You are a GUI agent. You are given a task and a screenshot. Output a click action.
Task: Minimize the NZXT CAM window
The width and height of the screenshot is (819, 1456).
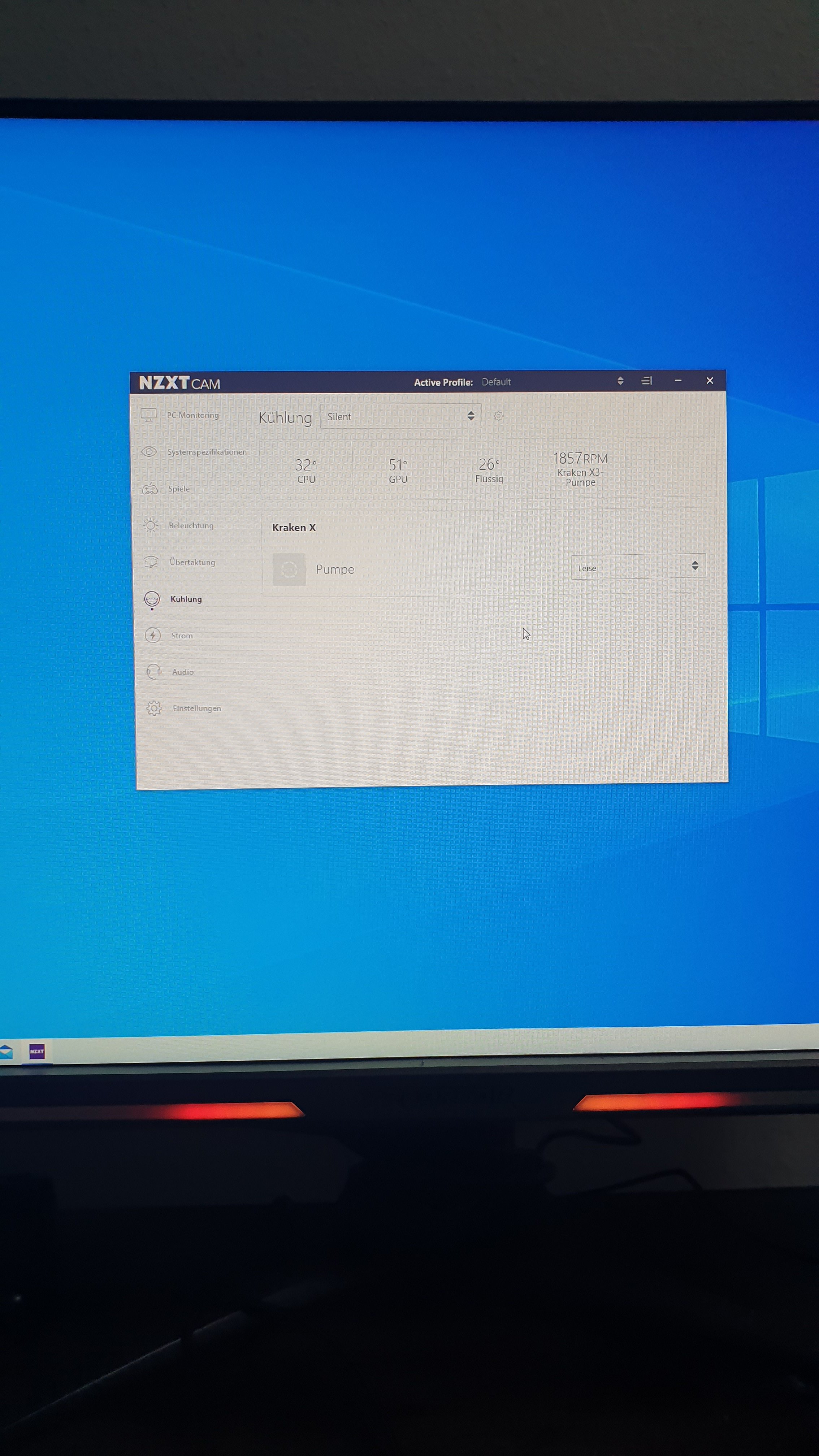[678, 381]
